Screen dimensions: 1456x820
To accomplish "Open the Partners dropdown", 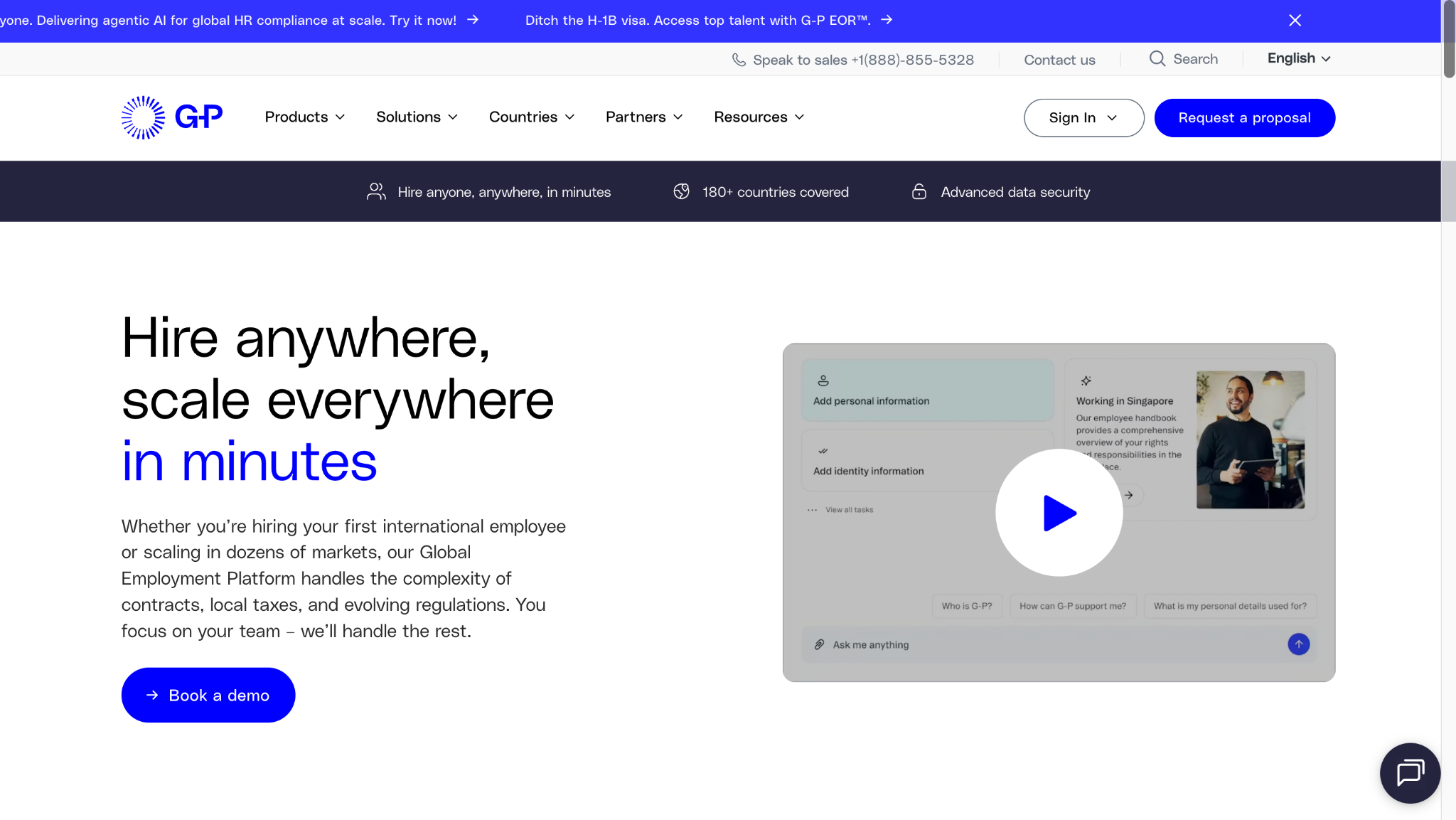I will point(643,117).
